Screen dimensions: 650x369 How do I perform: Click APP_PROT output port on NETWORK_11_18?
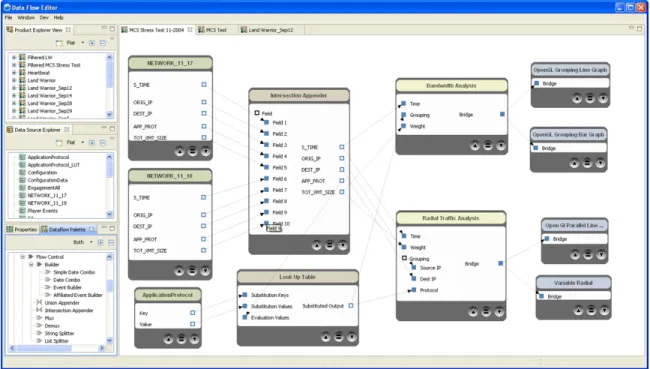(x=204, y=239)
